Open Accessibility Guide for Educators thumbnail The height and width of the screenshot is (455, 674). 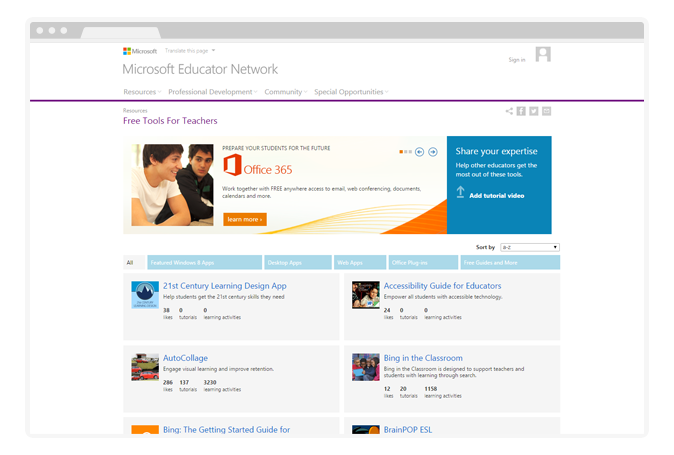click(366, 295)
